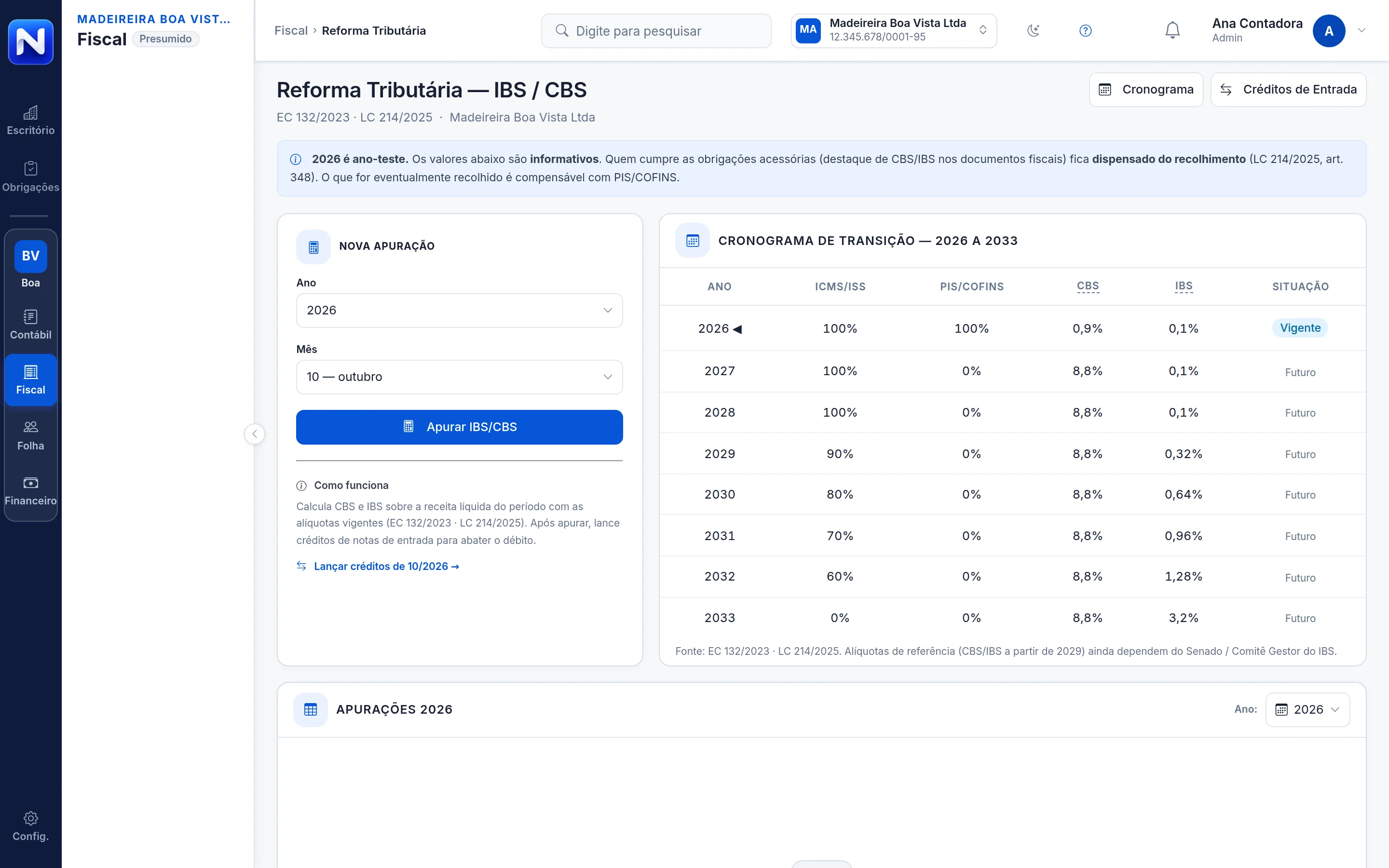Open notifications bell

point(1172,30)
